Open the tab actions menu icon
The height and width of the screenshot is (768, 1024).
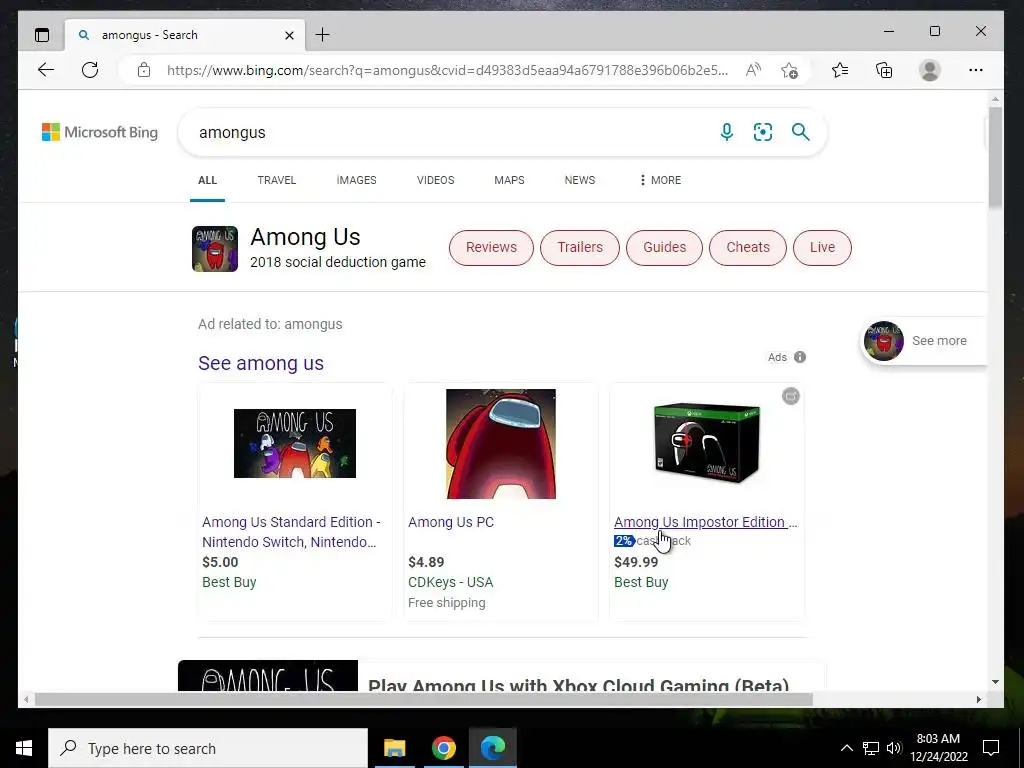(42, 35)
